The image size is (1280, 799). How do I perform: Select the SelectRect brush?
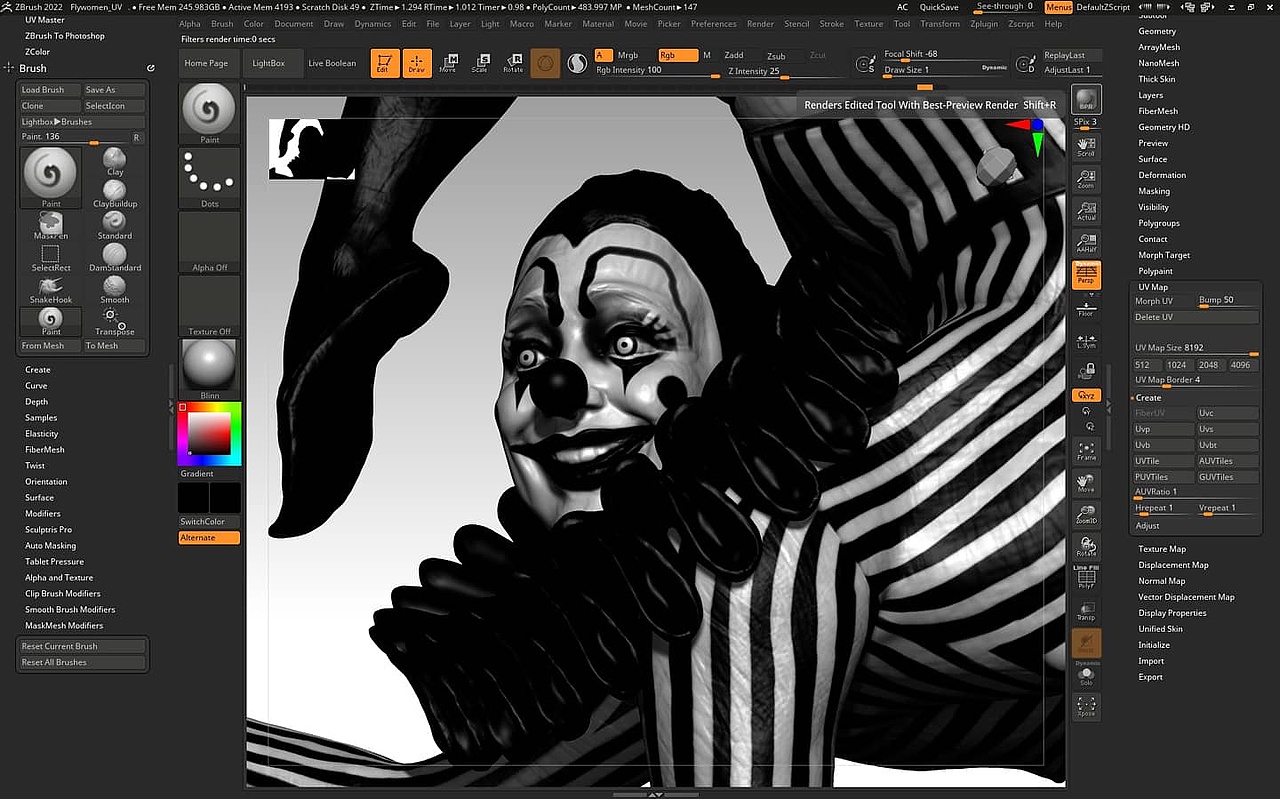[51, 258]
